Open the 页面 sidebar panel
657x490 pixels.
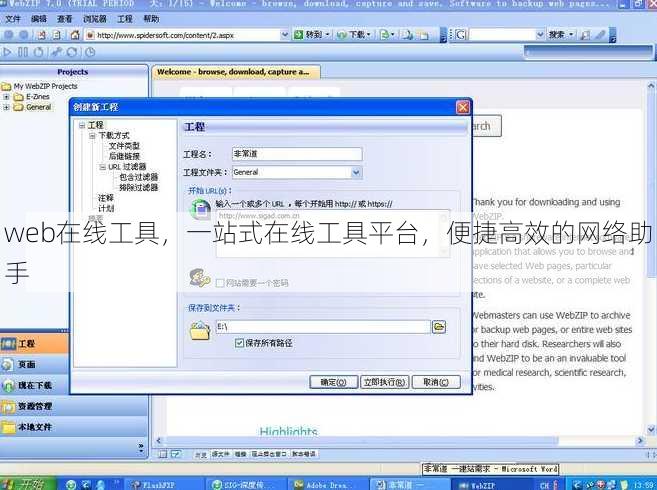pyautogui.click(x=34, y=365)
